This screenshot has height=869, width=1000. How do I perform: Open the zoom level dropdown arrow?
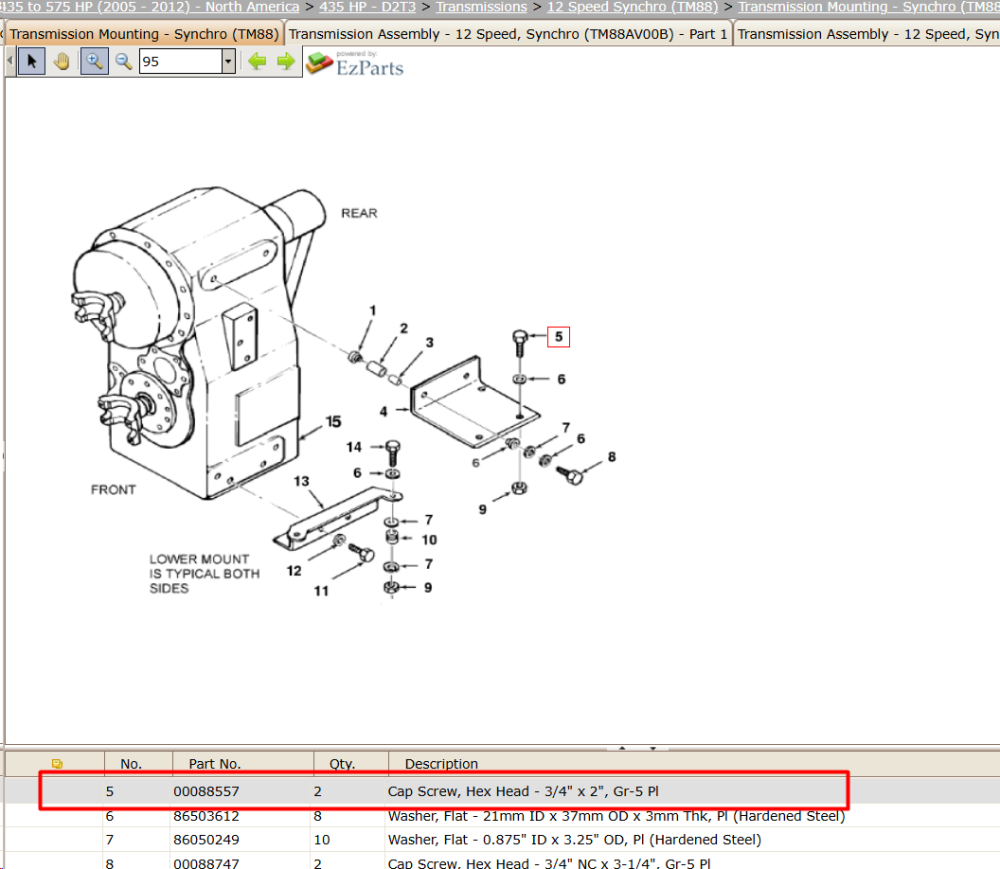(x=229, y=62)
